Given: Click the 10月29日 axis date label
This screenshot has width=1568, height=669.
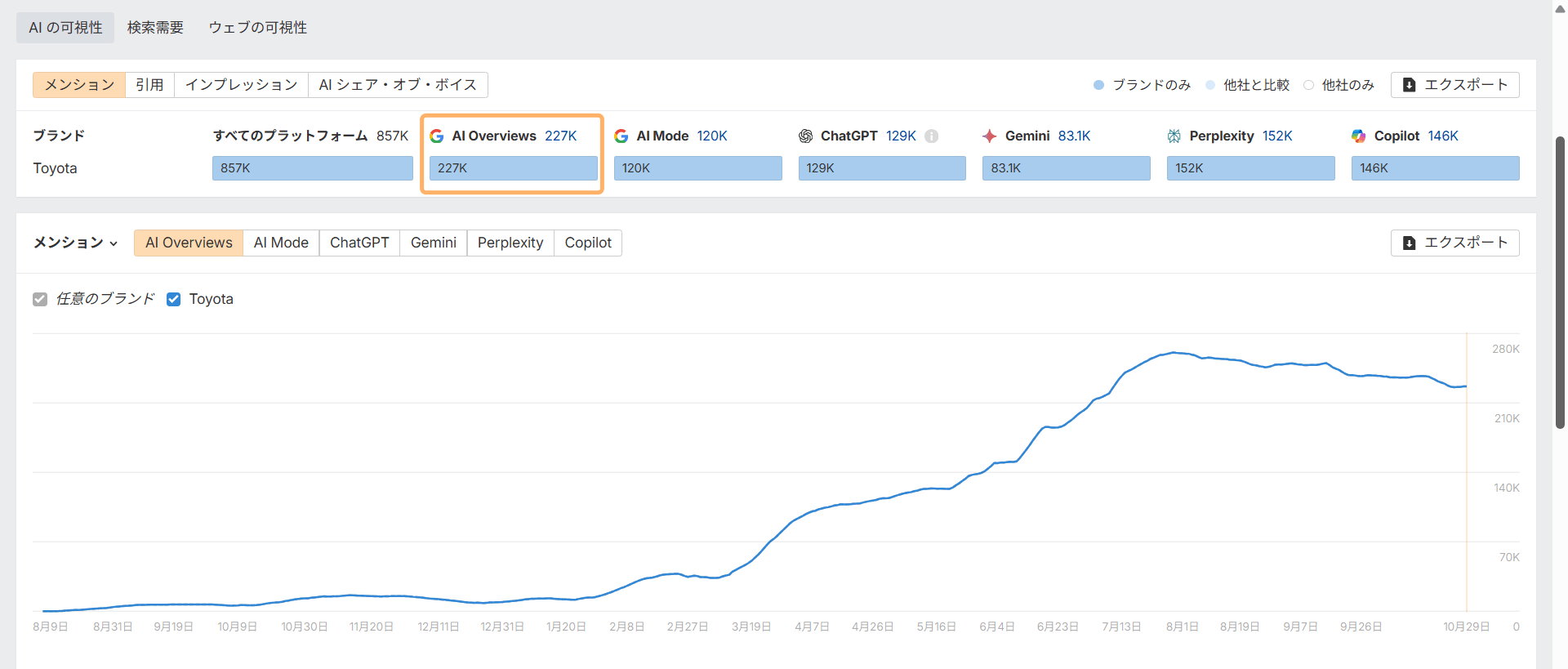Looking at the screenshot, I should point(1466,627).
